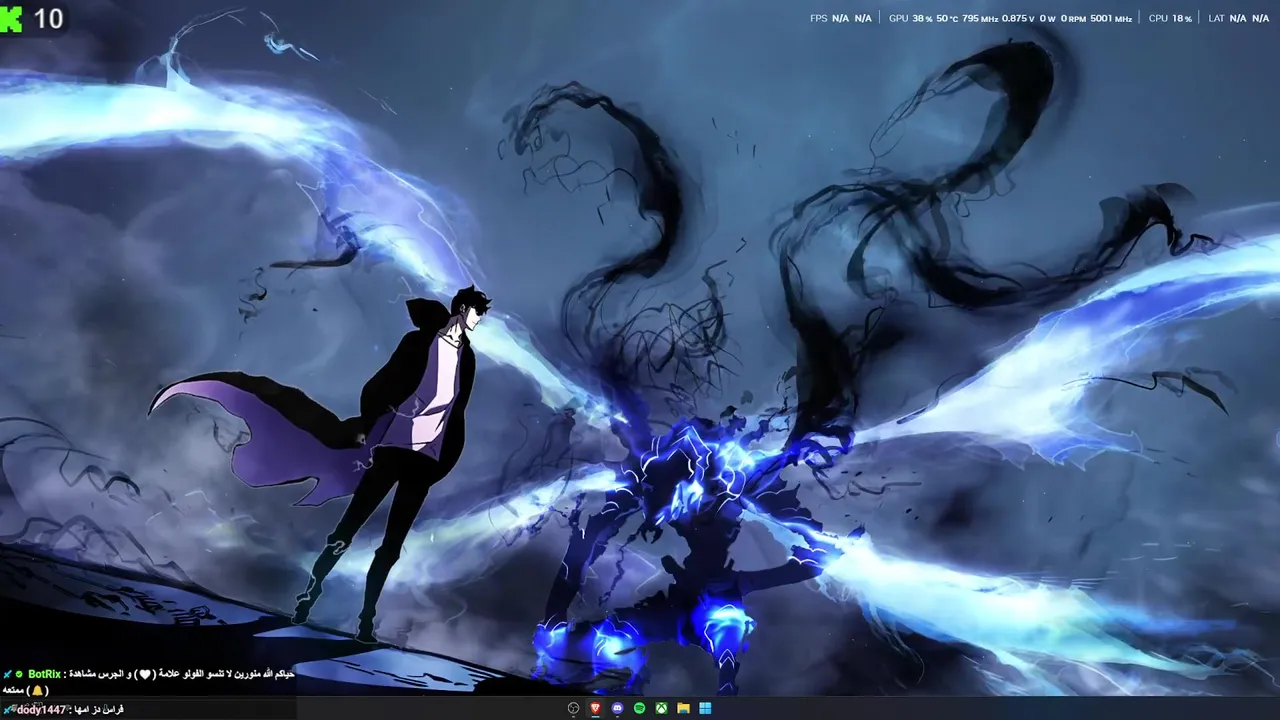This screenshot has width=1280, height=720.
Task: Click the dody1447 username in chat
Action: [40, 709]
